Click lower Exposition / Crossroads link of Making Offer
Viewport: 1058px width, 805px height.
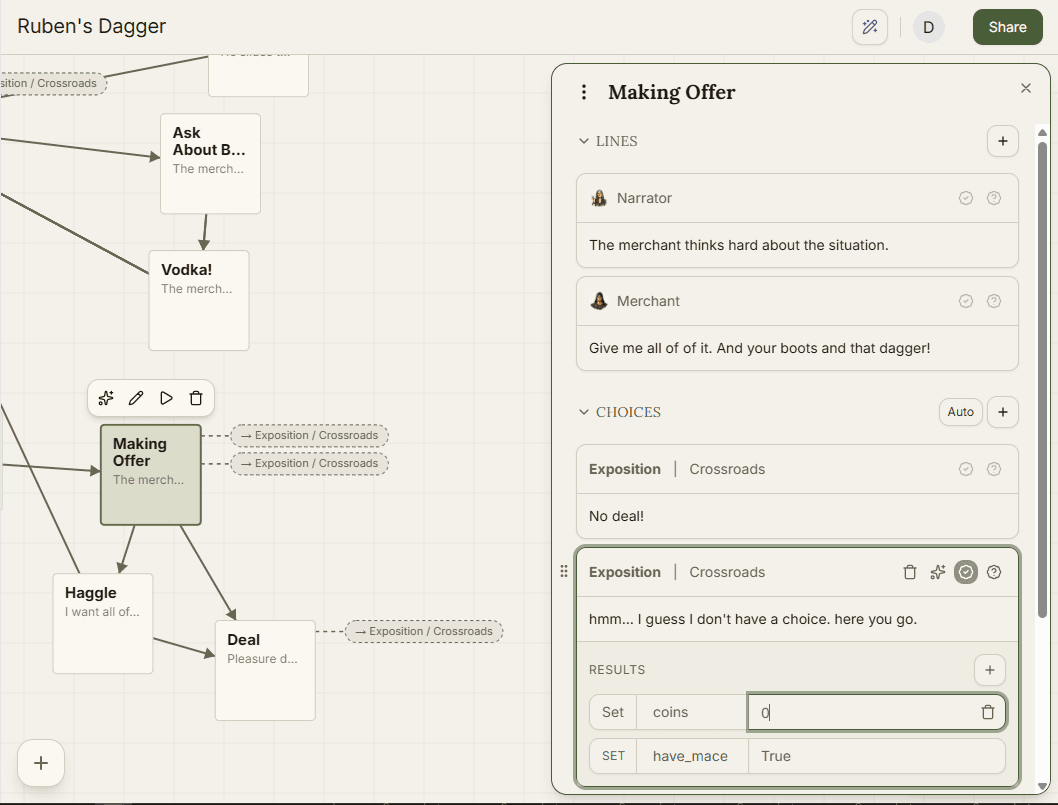point(310,464)
